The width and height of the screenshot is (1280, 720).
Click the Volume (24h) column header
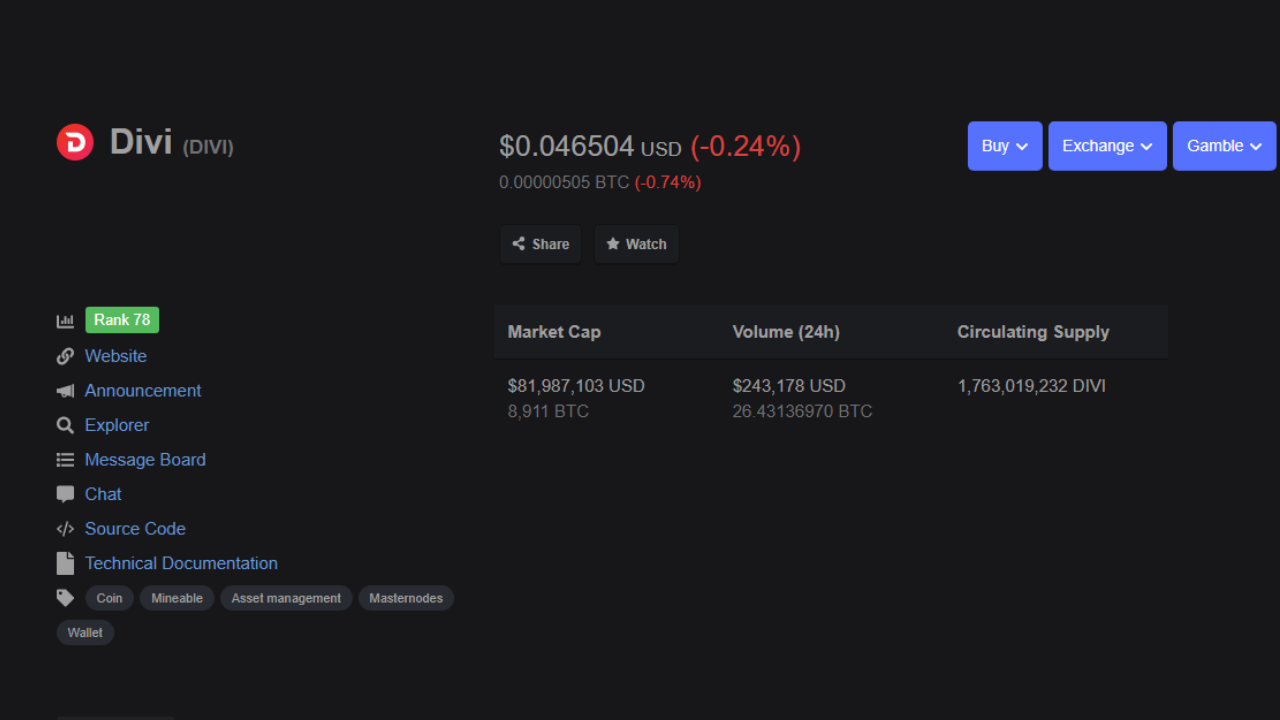click(x=786, y=332)
